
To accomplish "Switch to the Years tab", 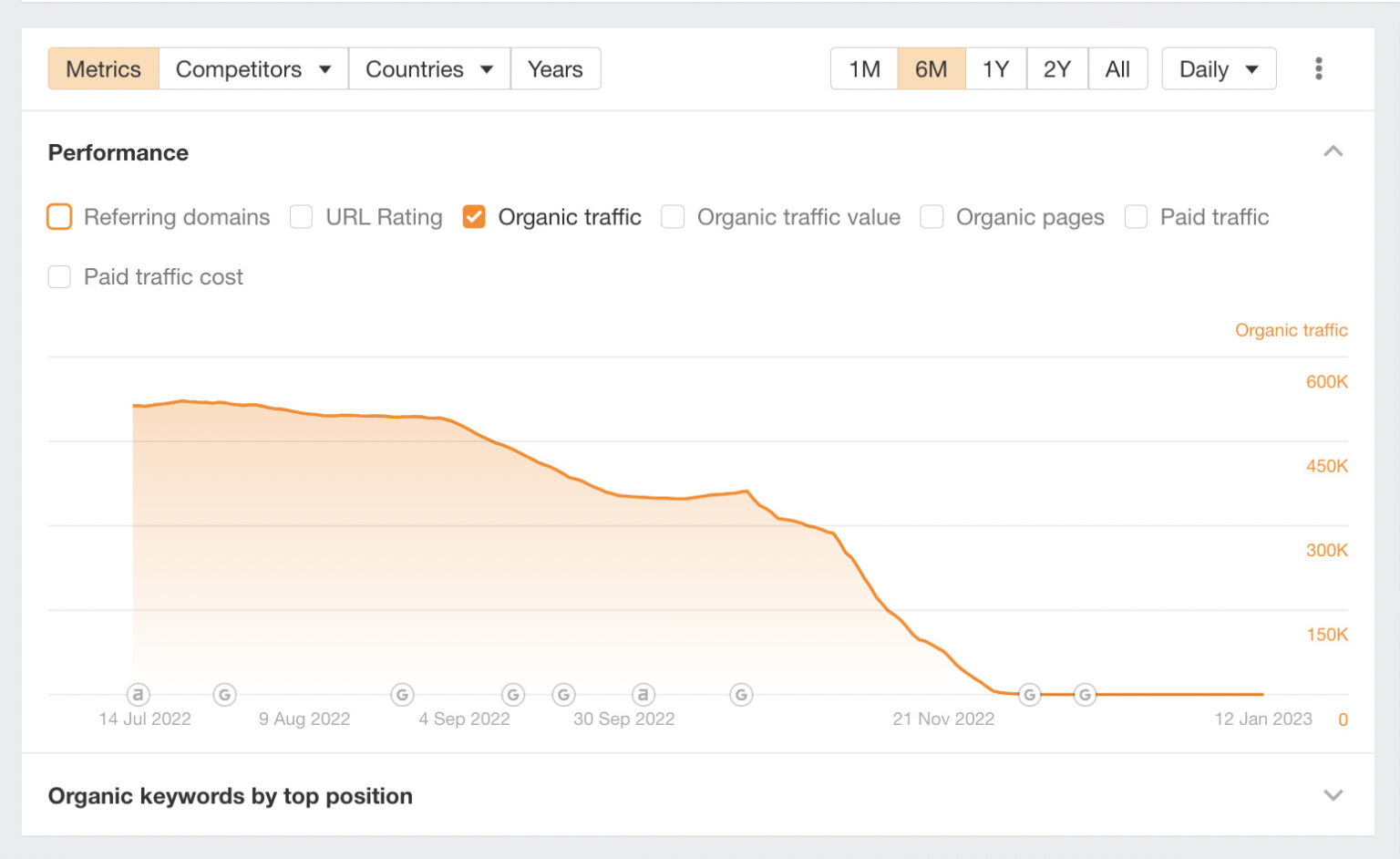I will click(x=555, y=68).
